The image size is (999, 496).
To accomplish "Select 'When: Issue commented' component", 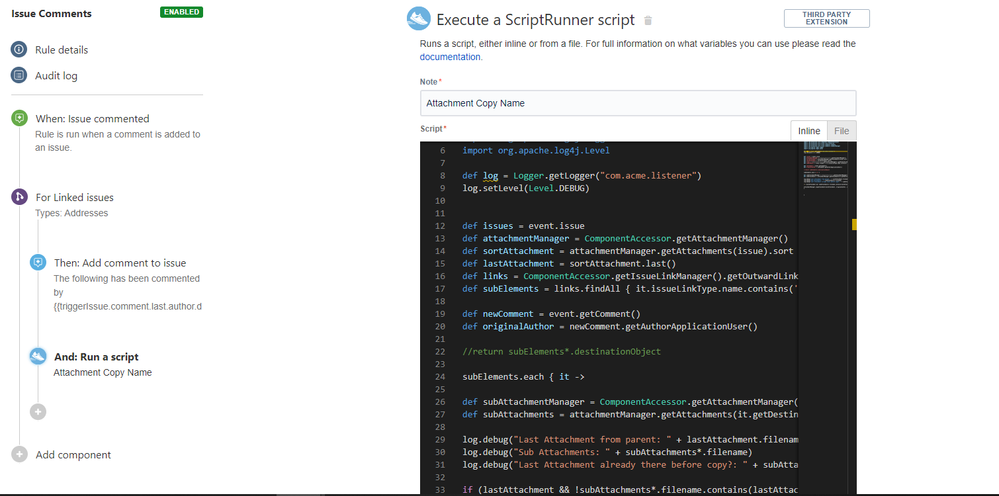I will coord(92,118).
